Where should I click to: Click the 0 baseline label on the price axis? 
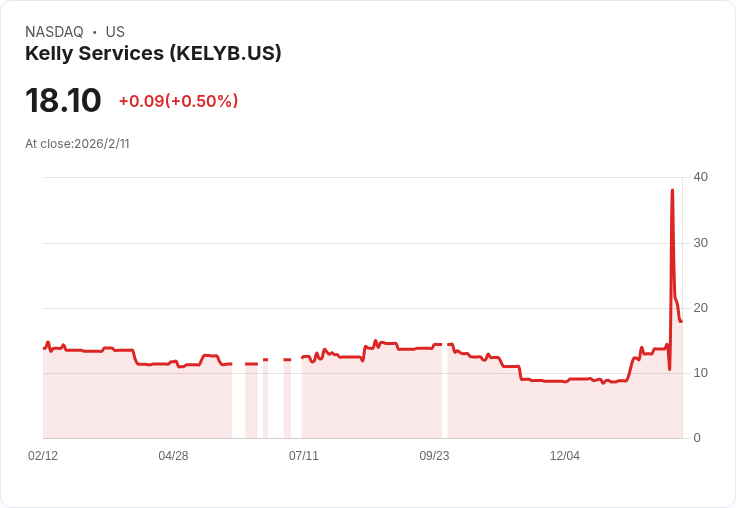coord(697,438)
